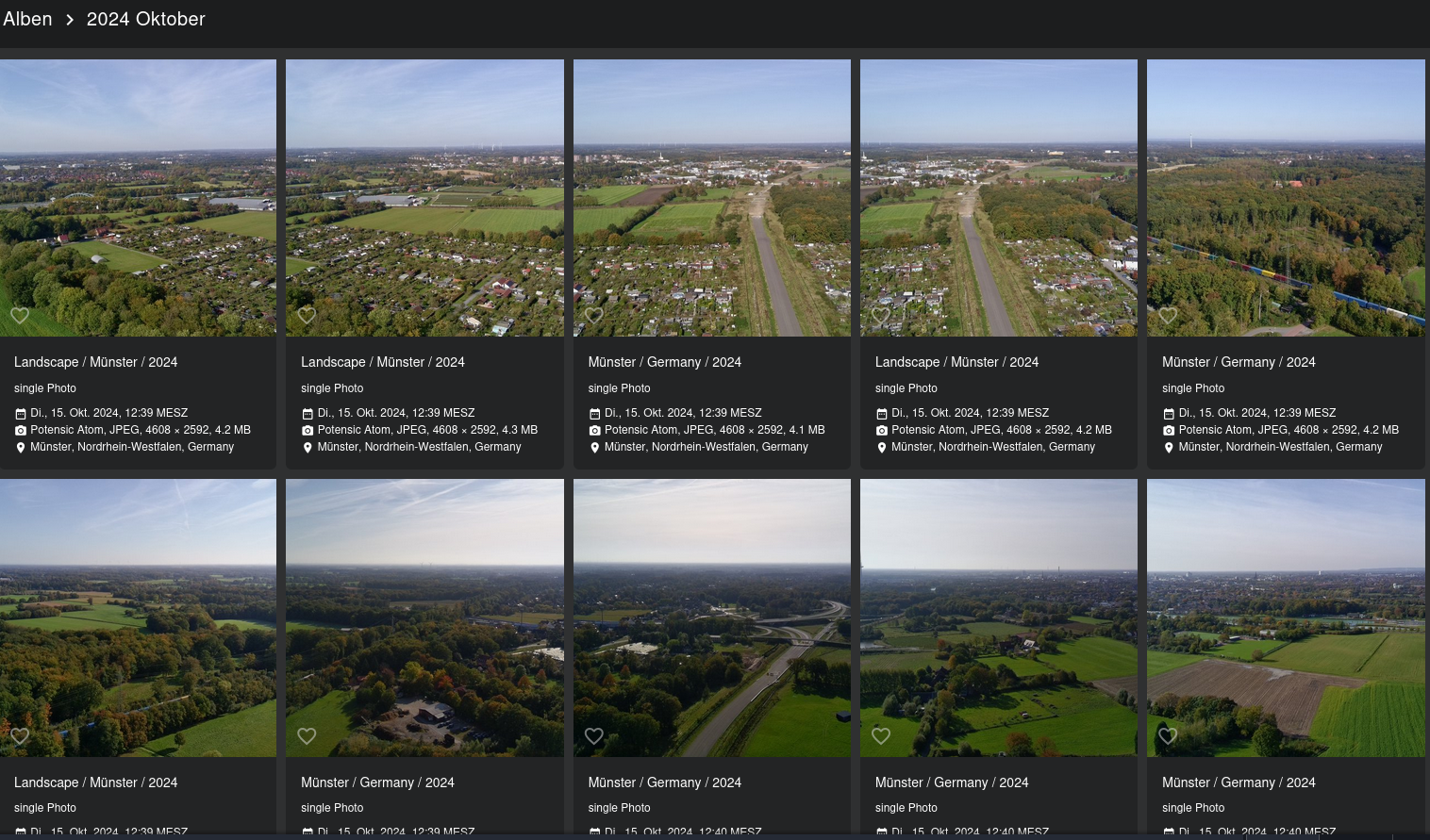1430x840 pixels.
Task: Click the breadcrumb chevron separator after Alben
Action: point(70,20)
